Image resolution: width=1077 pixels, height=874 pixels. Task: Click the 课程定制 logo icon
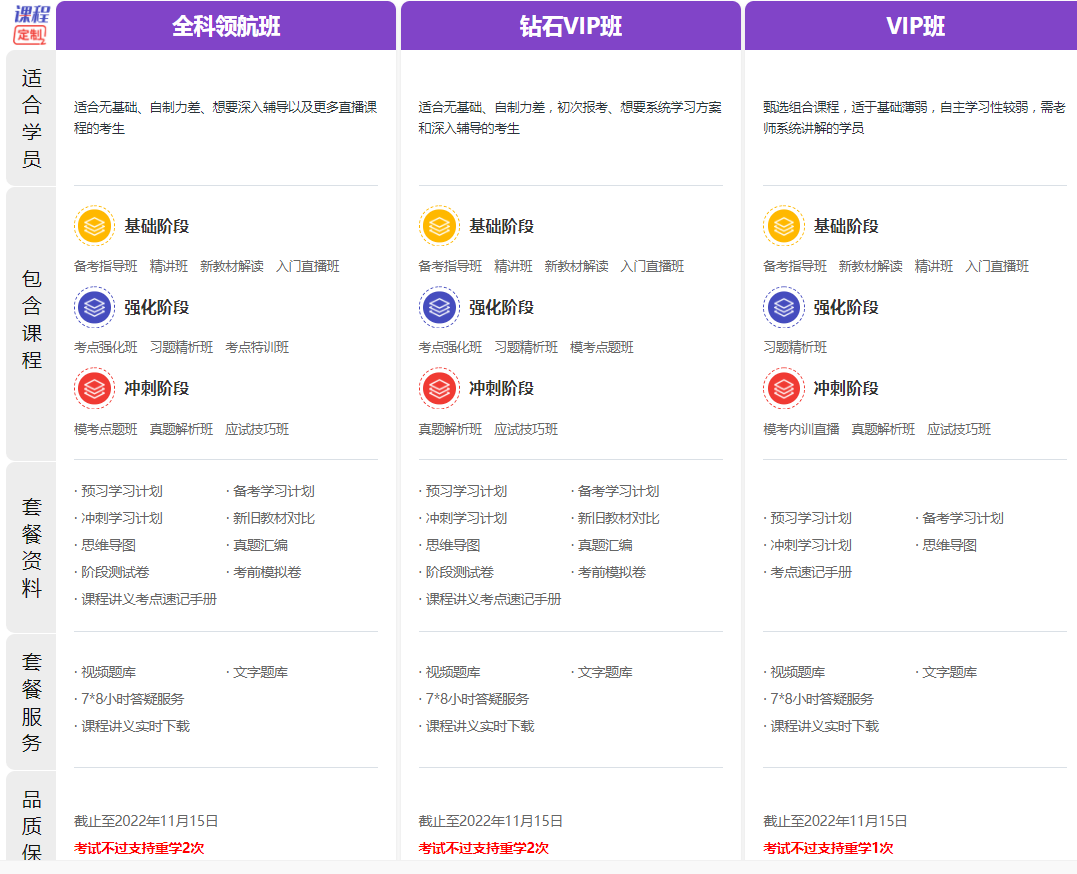point(32,25)
